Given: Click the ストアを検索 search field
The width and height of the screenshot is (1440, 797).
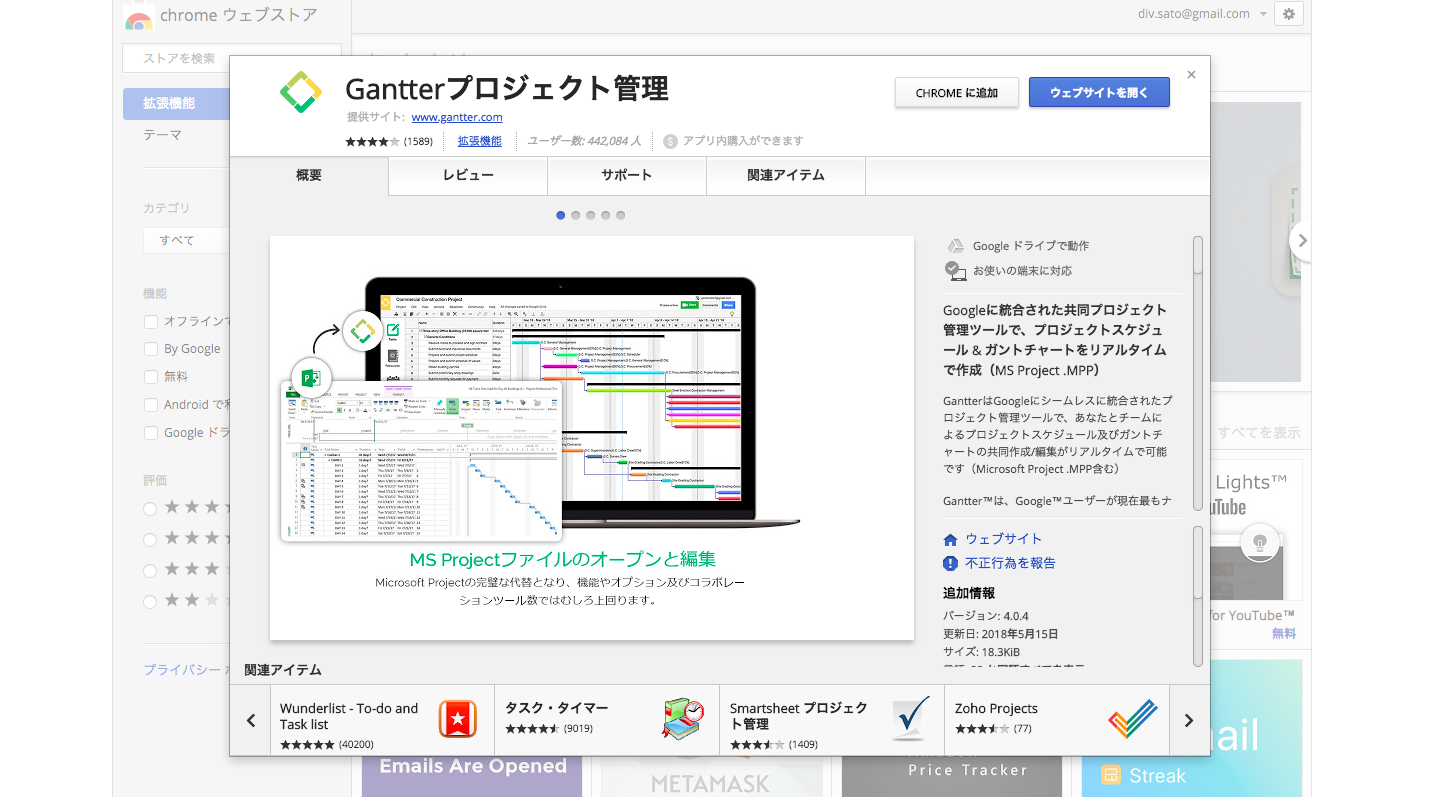Looking at the screenshot, I should coord(232,58).
